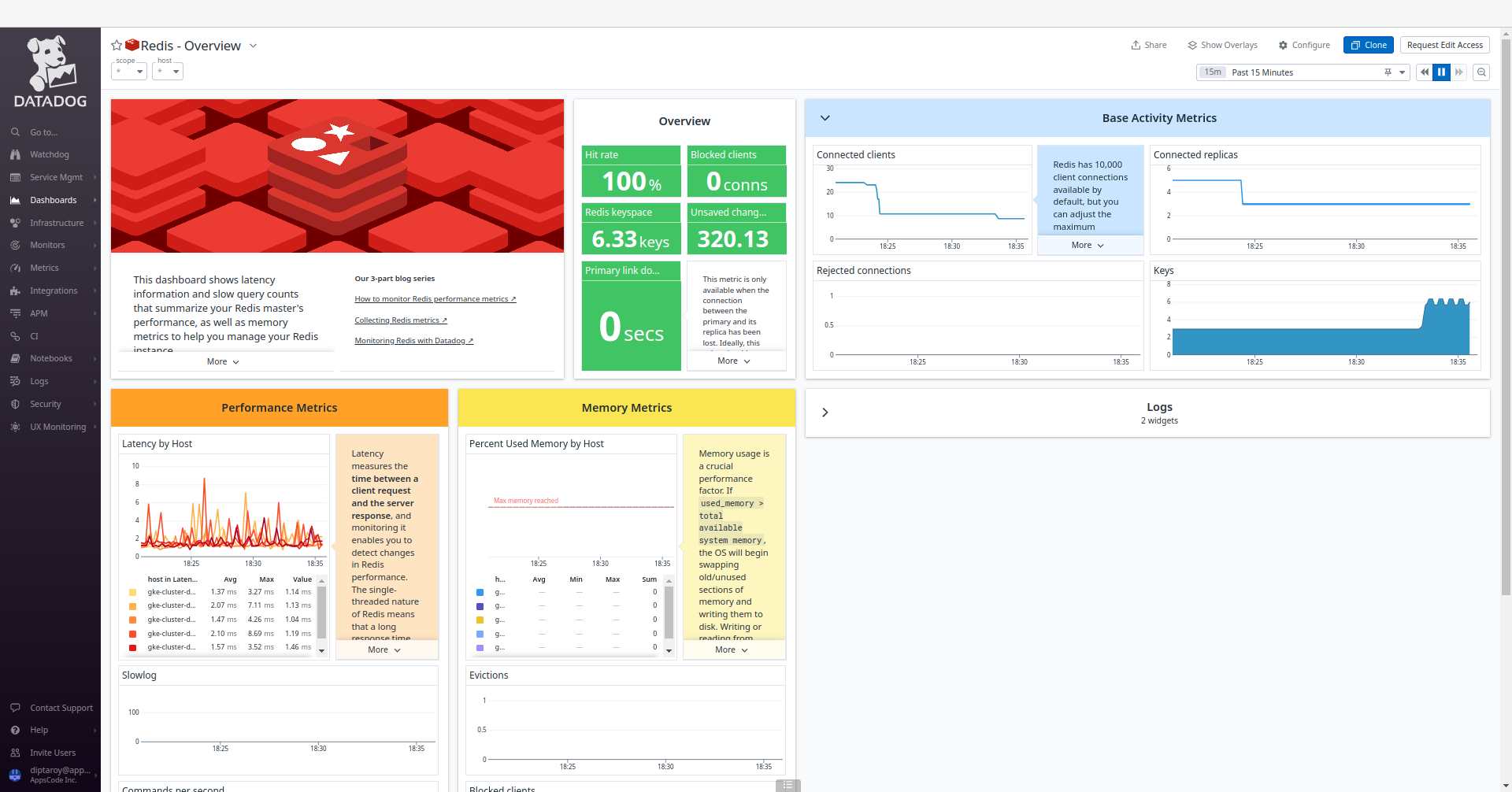Click the Clone dashboard button
The height and width of the screenshot is (792, 1512).
(x=1368, y=45)
